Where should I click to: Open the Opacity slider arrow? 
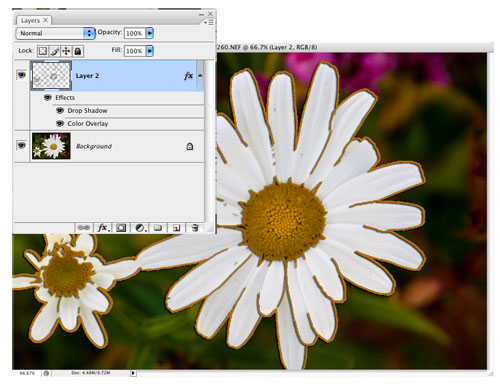coord(150,33)
